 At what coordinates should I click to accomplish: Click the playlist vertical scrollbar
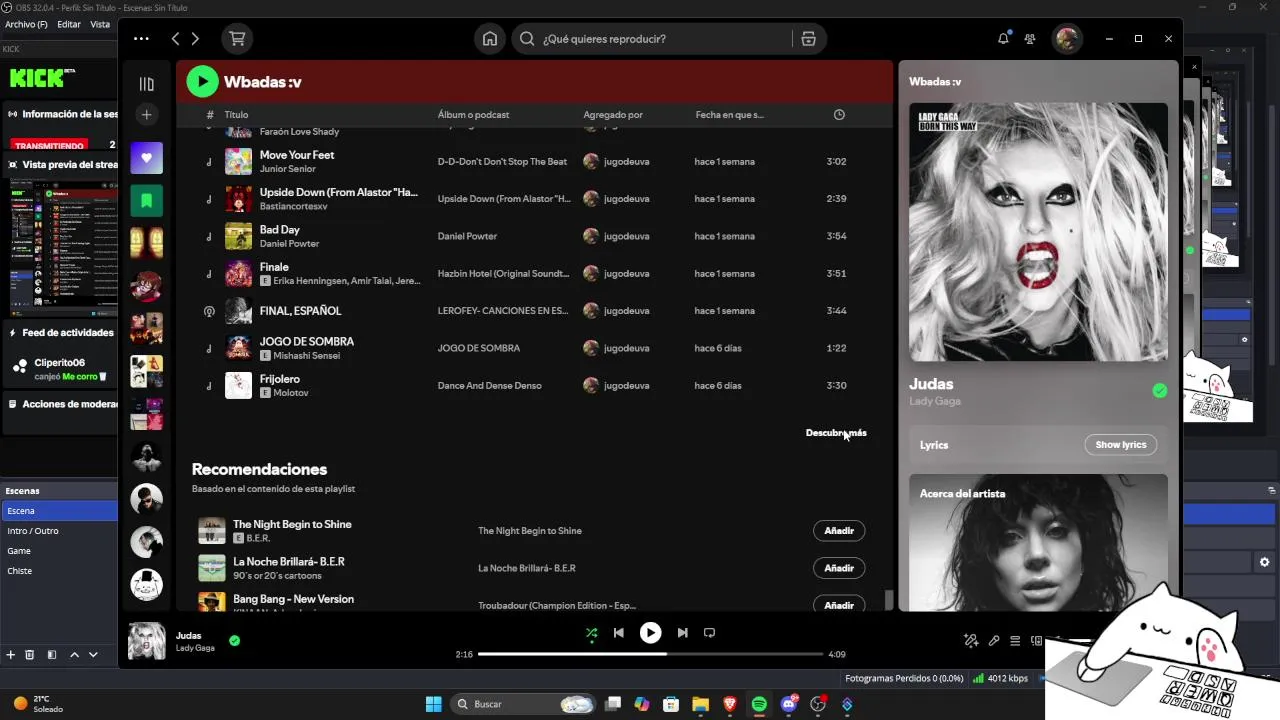888,600
